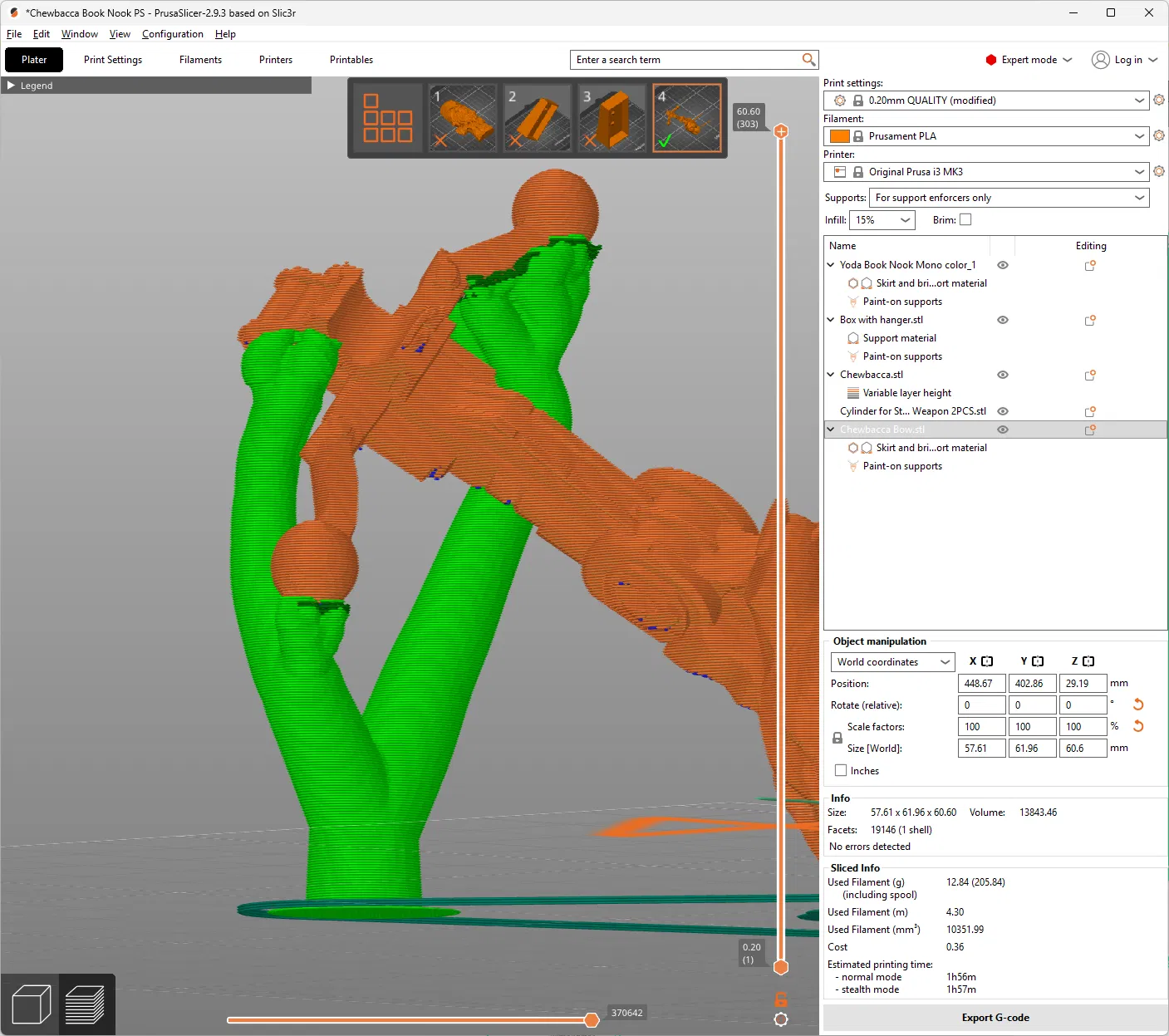Screen dimensions: 1169x1036
Task: Click the Size Z field showing 60.6
Action: pyautogui.click(x=1083, y=749)
